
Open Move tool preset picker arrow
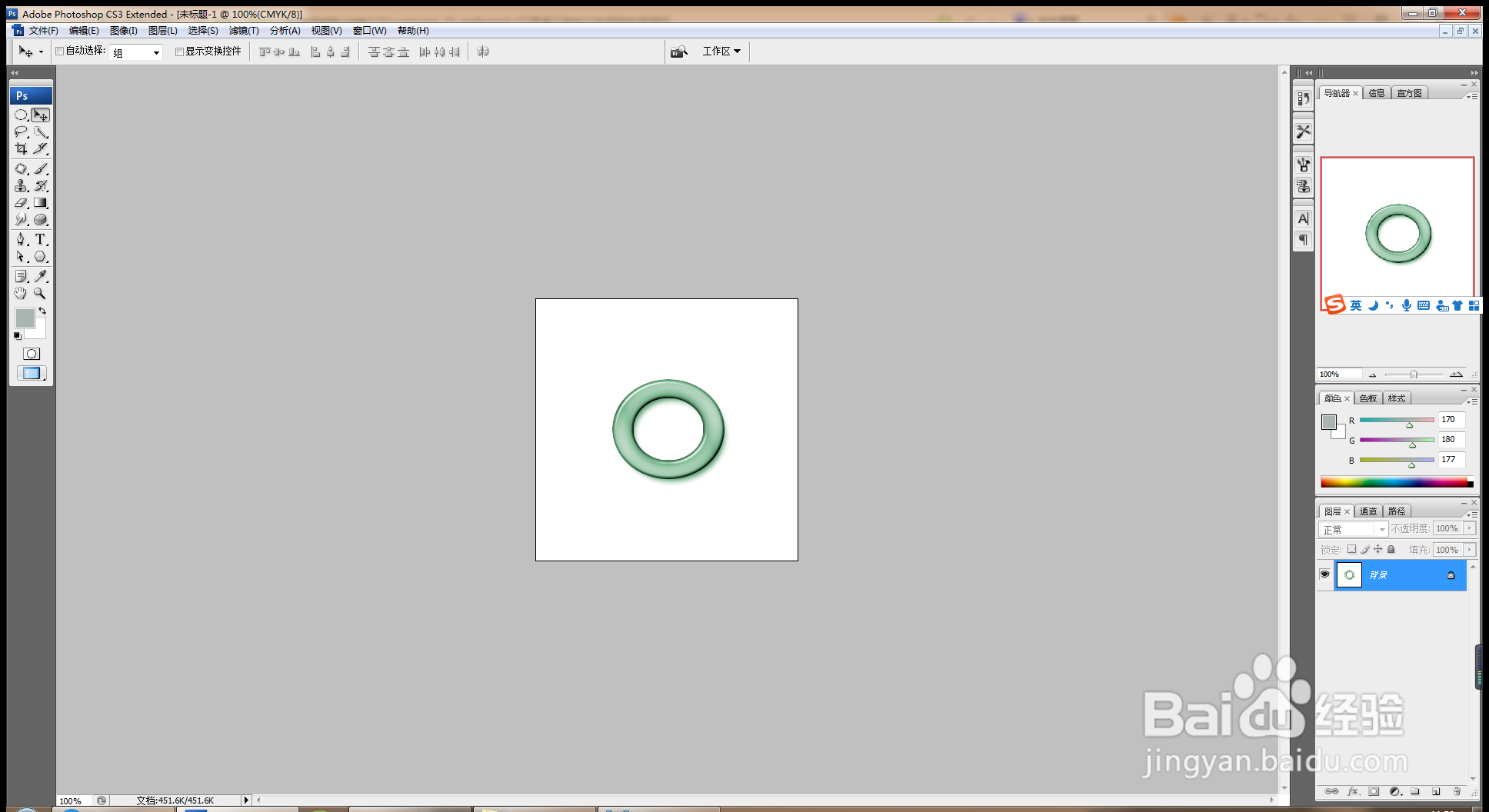click(x=41, y=52)
